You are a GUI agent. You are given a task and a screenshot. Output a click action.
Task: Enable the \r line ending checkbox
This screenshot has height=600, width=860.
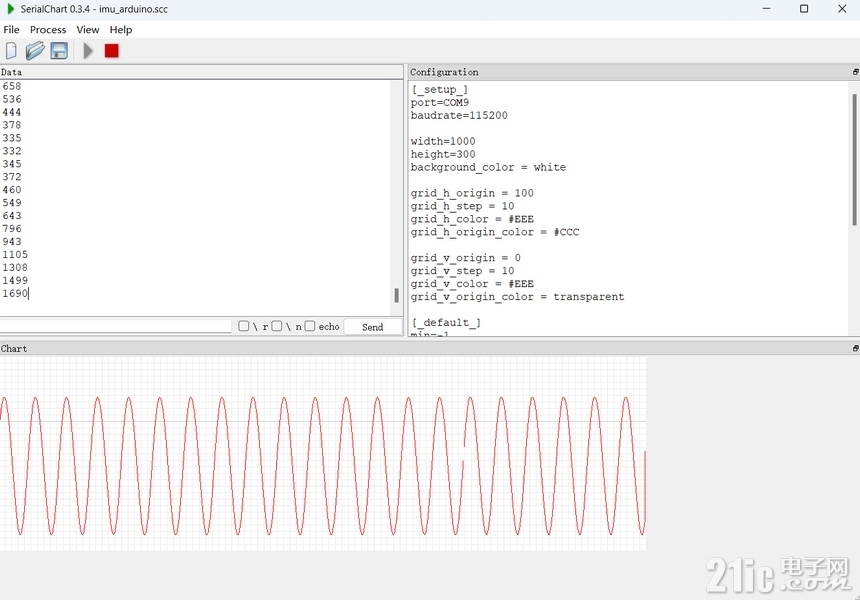point(244,326)
